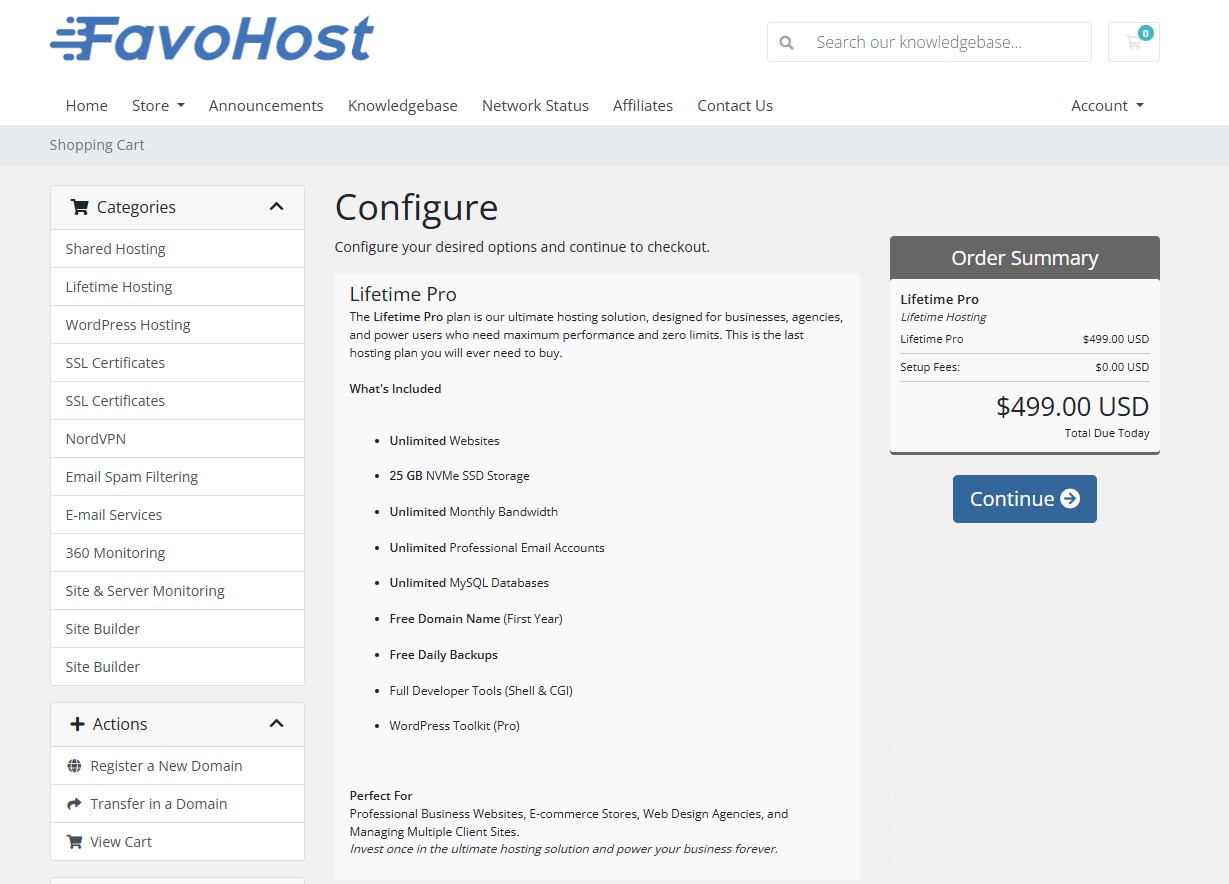Open the shopping cart icon button
Viewport: 1229px width, 884px height.
pos(1133,42)
